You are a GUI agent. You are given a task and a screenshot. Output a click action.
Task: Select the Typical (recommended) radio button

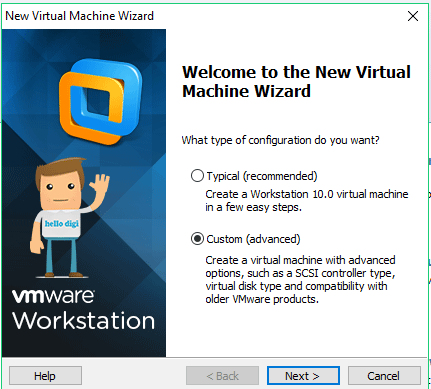pos(197,176)
